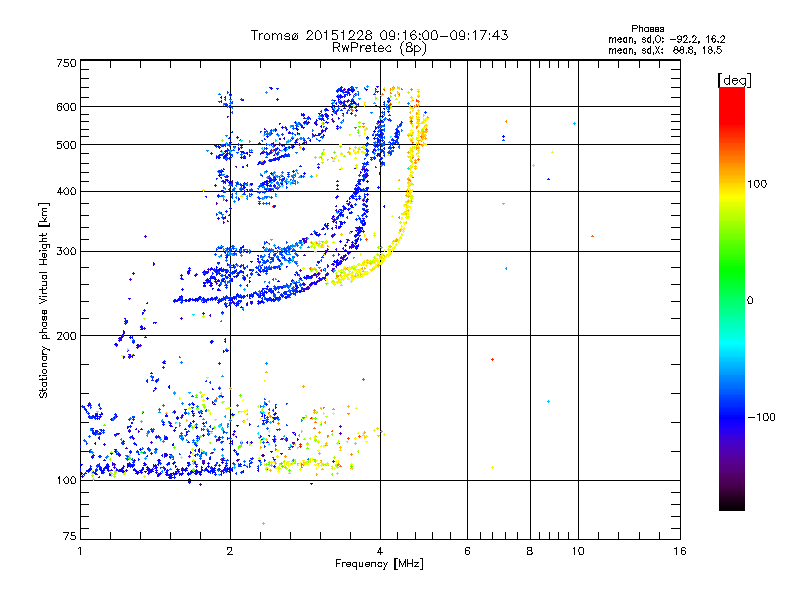Click the 'Phases' header text

tap(647, 29)
